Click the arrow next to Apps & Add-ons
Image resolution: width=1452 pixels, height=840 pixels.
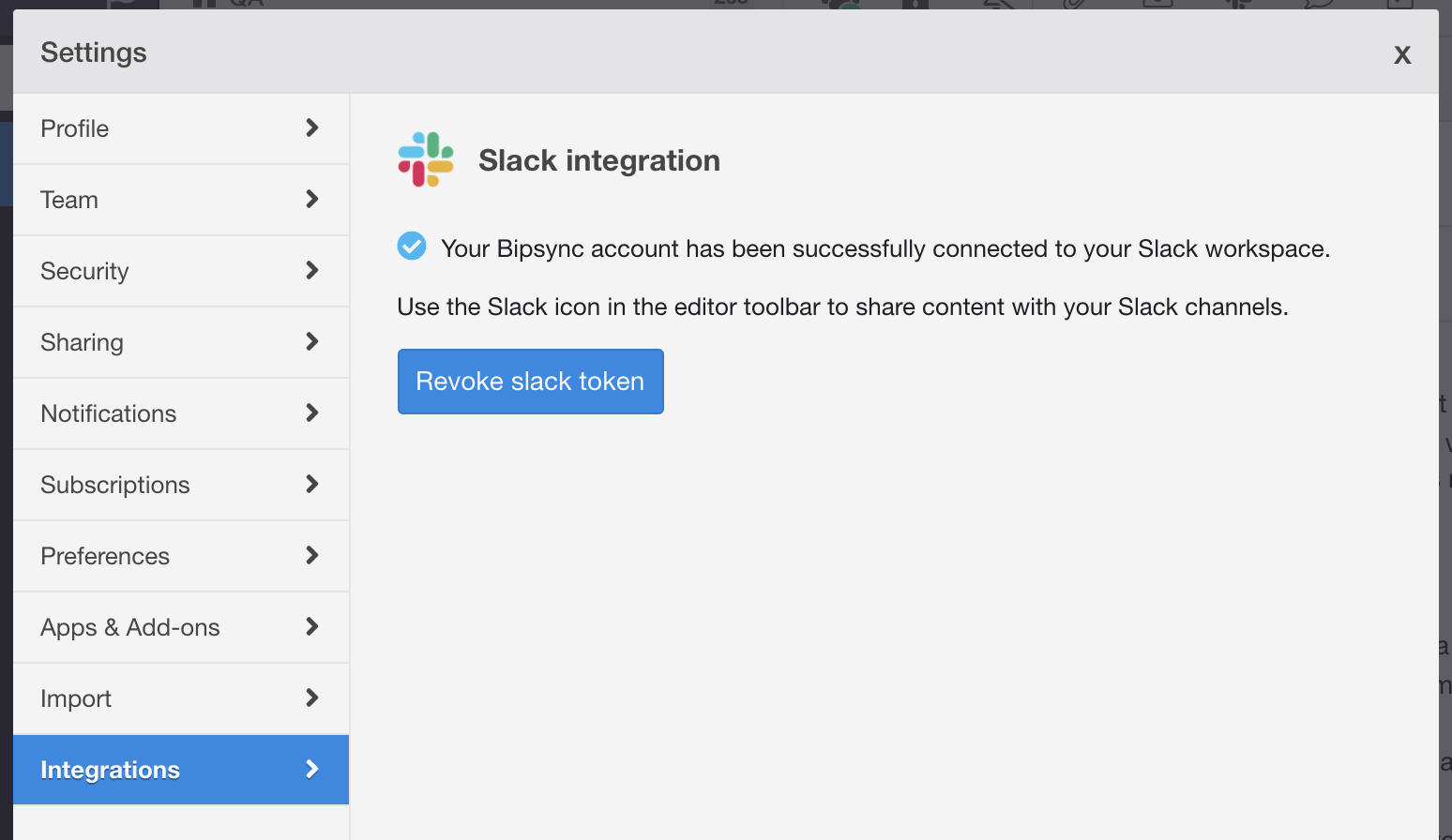click(x=312, y=626)
